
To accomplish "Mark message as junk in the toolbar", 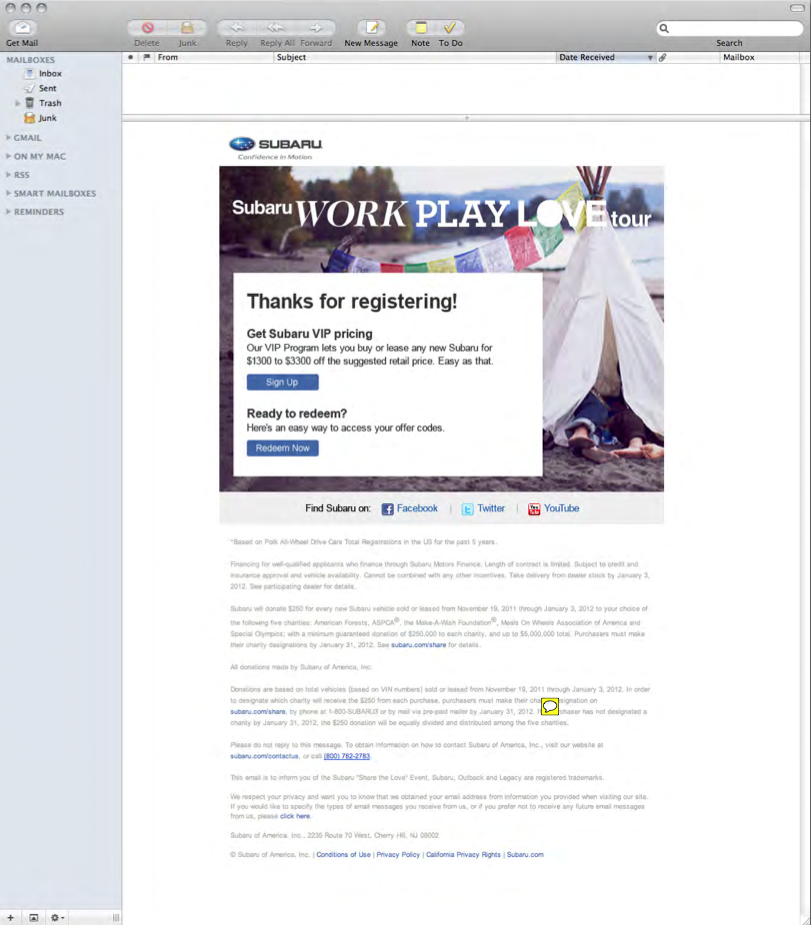I will point(187,28).
